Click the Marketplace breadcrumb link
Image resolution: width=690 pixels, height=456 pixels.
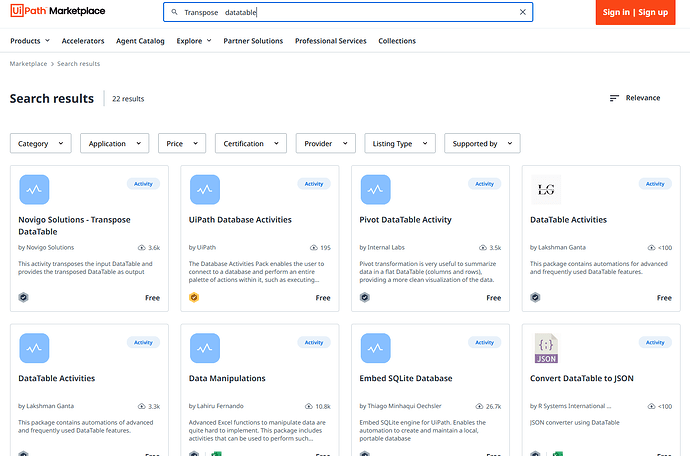[28, 64]
